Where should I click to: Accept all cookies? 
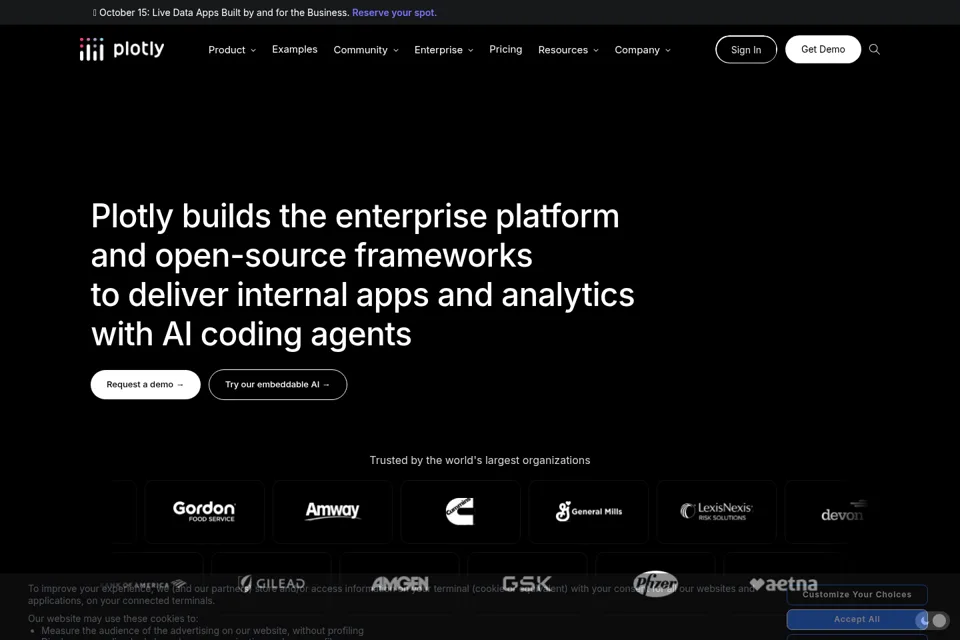(857, 619)
